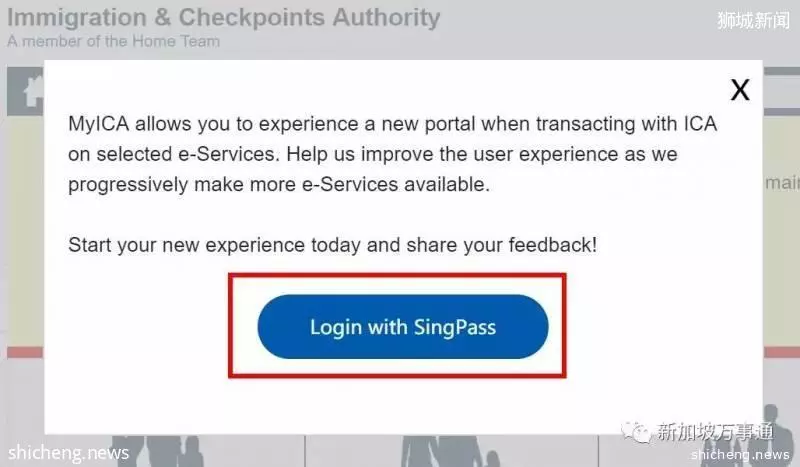The height and width of the screenshot is (467, 800).
Task: Click the WeChat logo icon in the watermark
Action: click(x=635, y=432)
